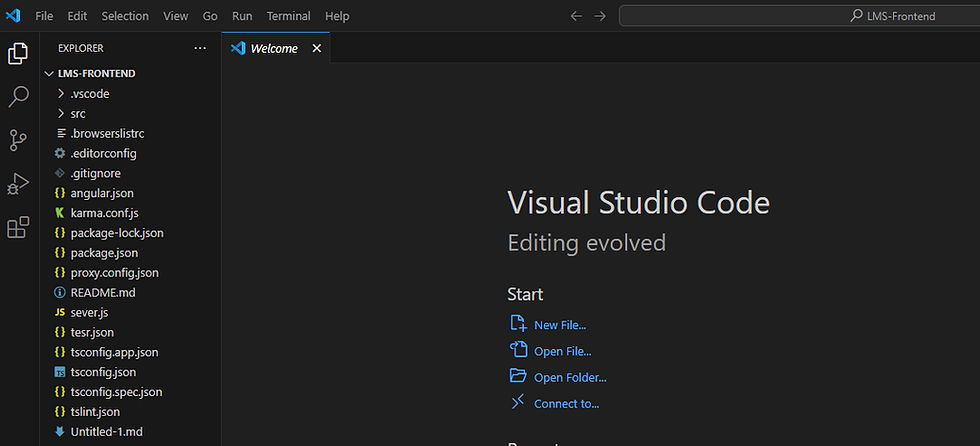Open package.json in the explorer
The height and width of the screenshot is (446, 980).
coord(104,252)
